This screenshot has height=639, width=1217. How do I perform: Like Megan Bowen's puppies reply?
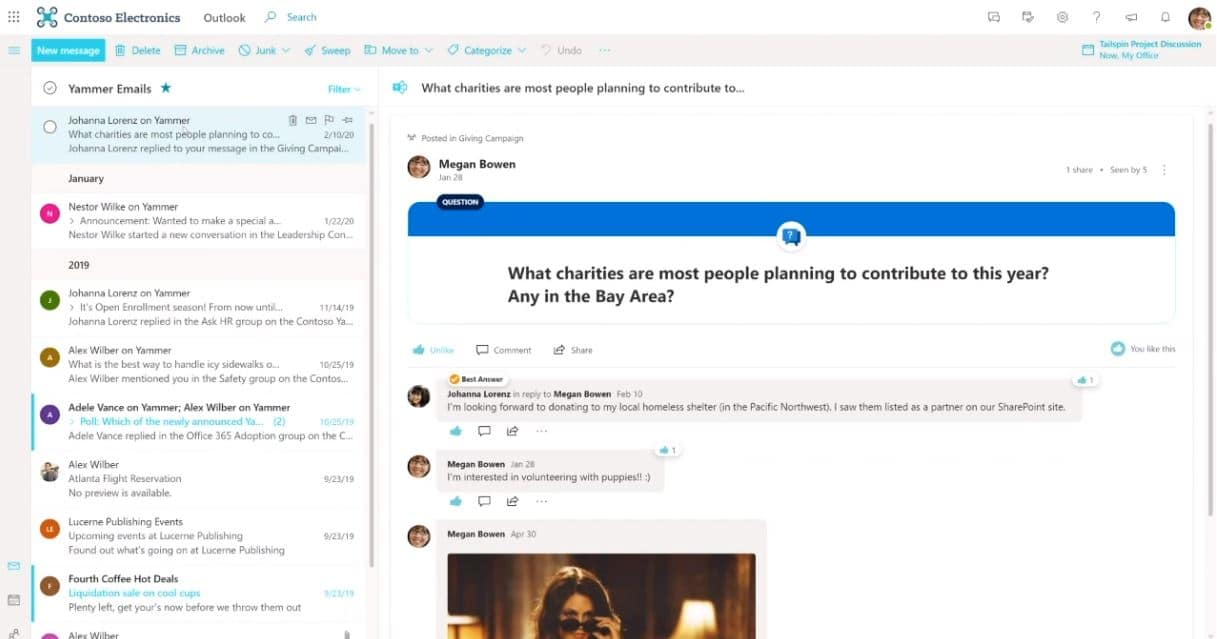(456, 501)
